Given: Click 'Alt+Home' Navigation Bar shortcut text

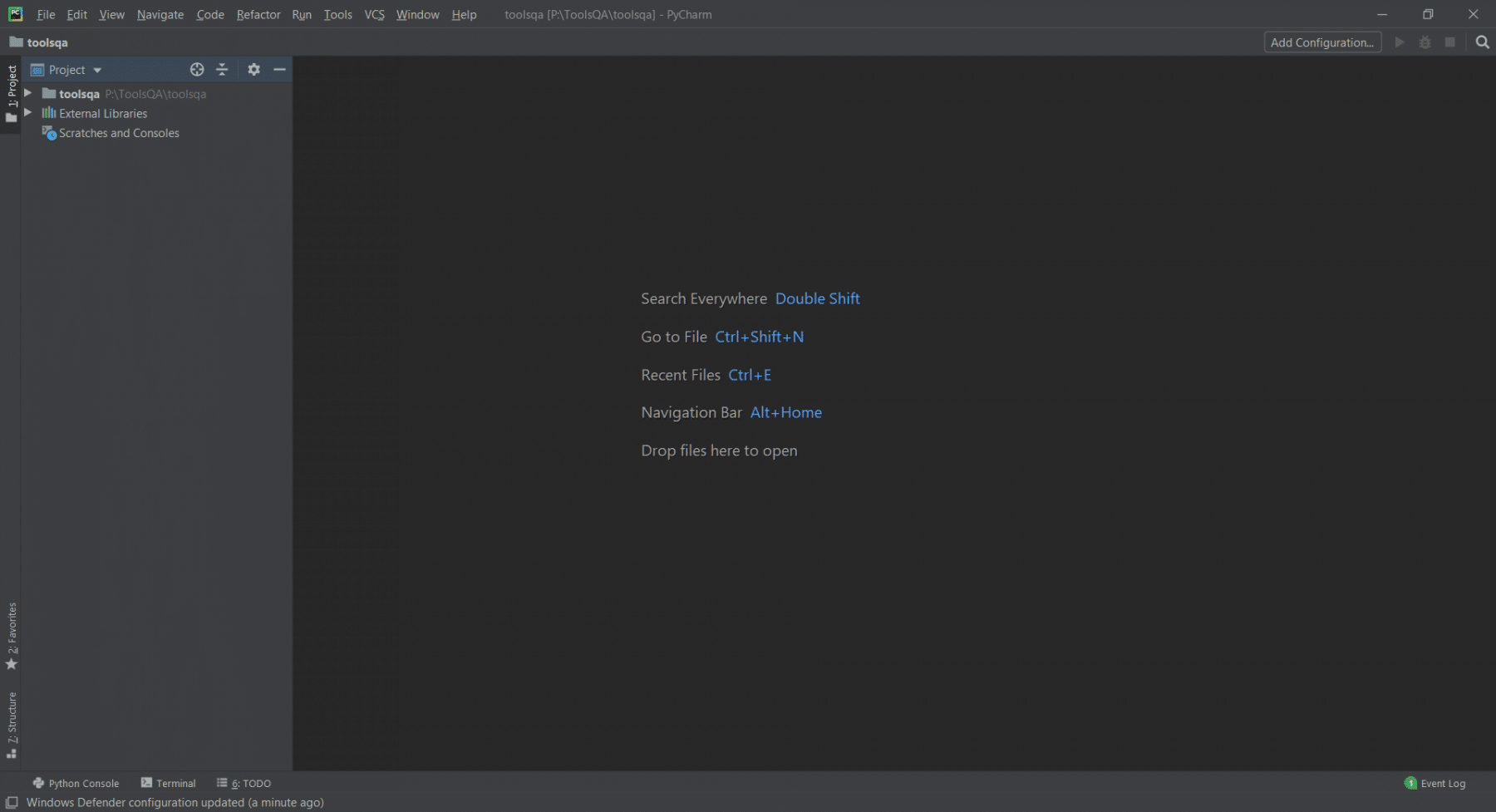Looking at the screenshot, I should click(x=786, y=412).
